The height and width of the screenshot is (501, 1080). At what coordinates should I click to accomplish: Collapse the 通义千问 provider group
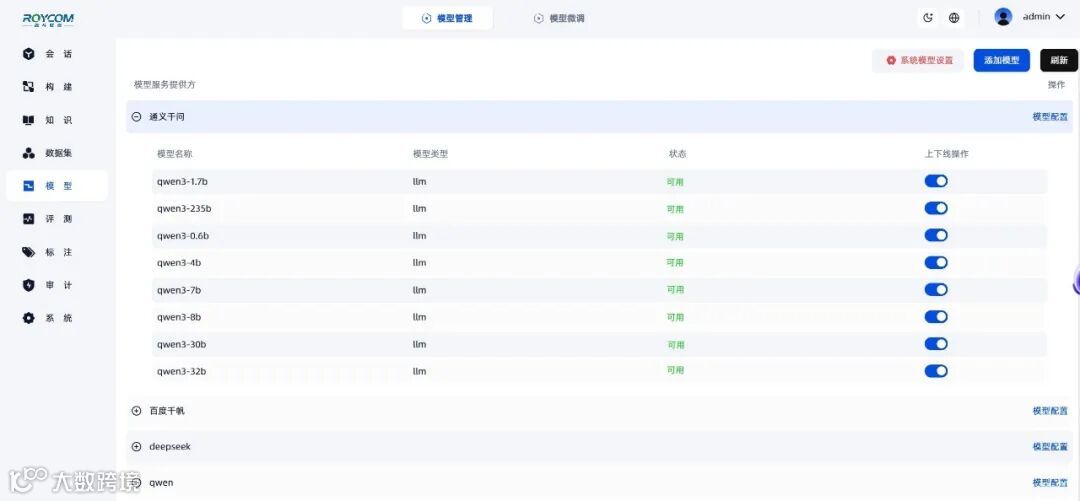136,117
